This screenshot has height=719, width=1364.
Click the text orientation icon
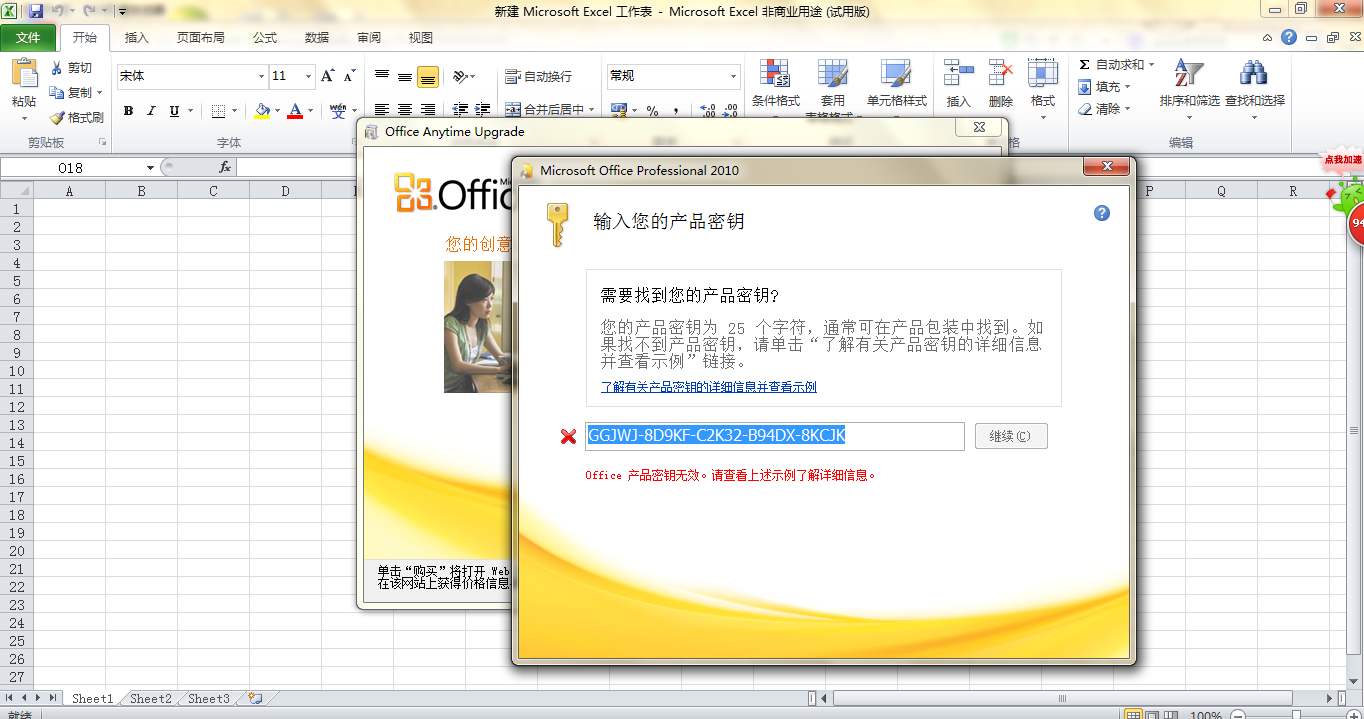(460, 76)
